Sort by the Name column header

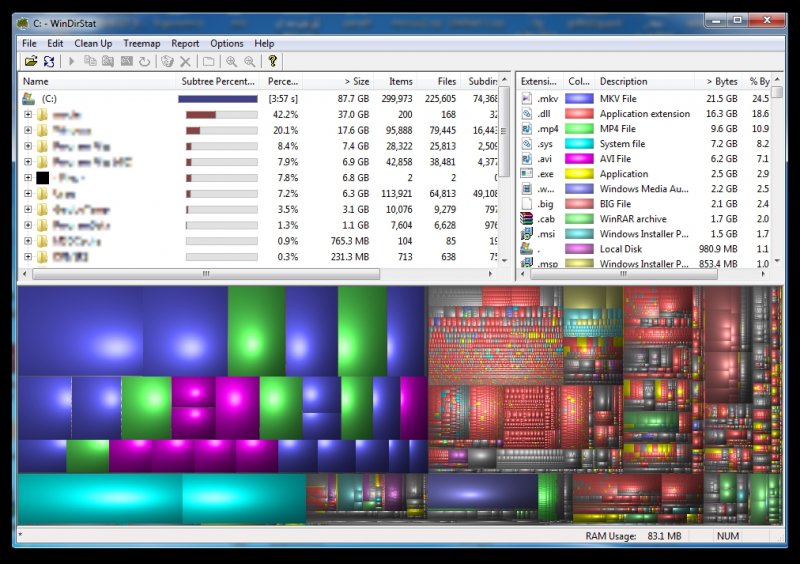click(97, 81)
